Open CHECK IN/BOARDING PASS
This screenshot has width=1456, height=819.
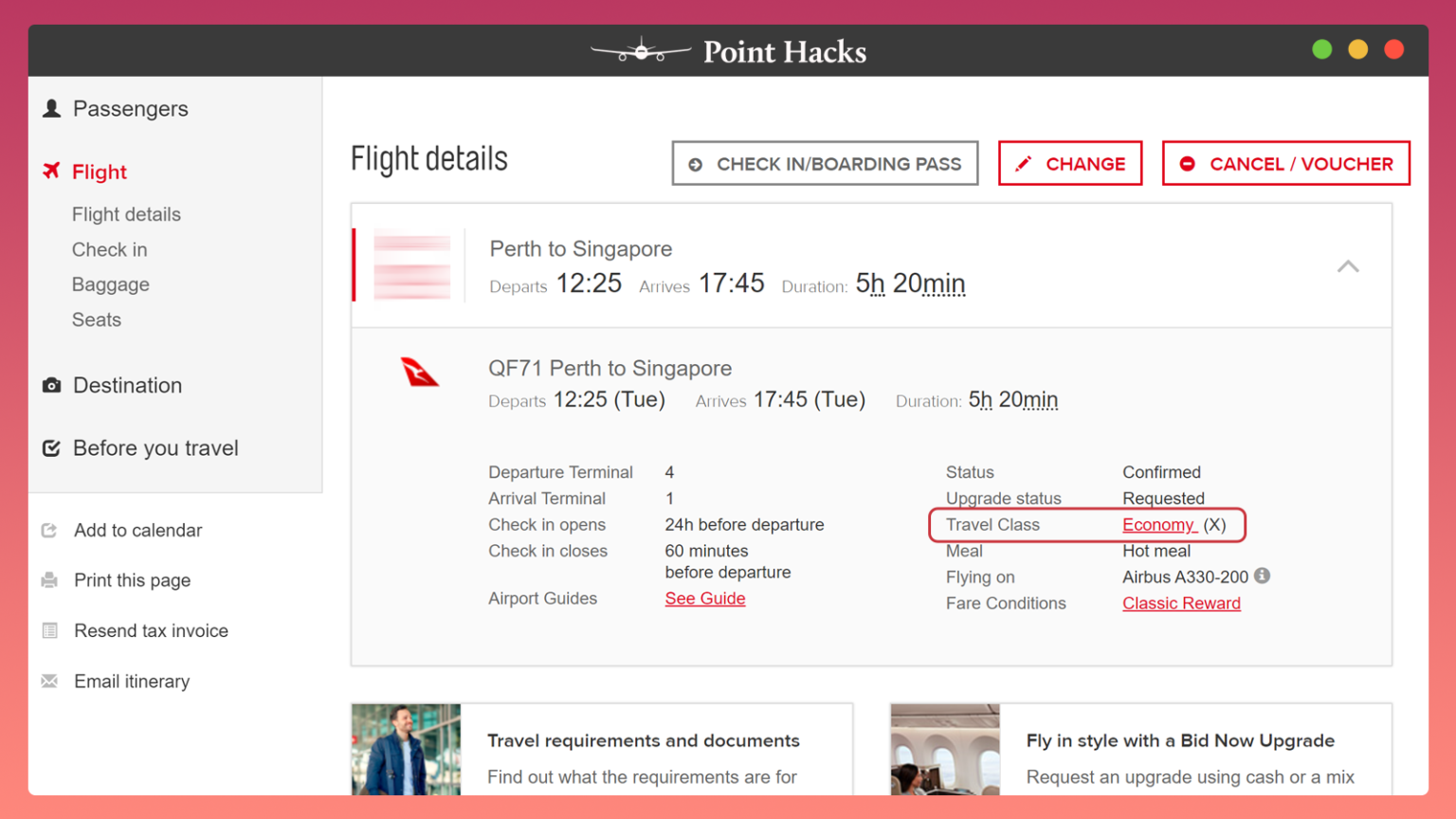(x=825, y=163)
